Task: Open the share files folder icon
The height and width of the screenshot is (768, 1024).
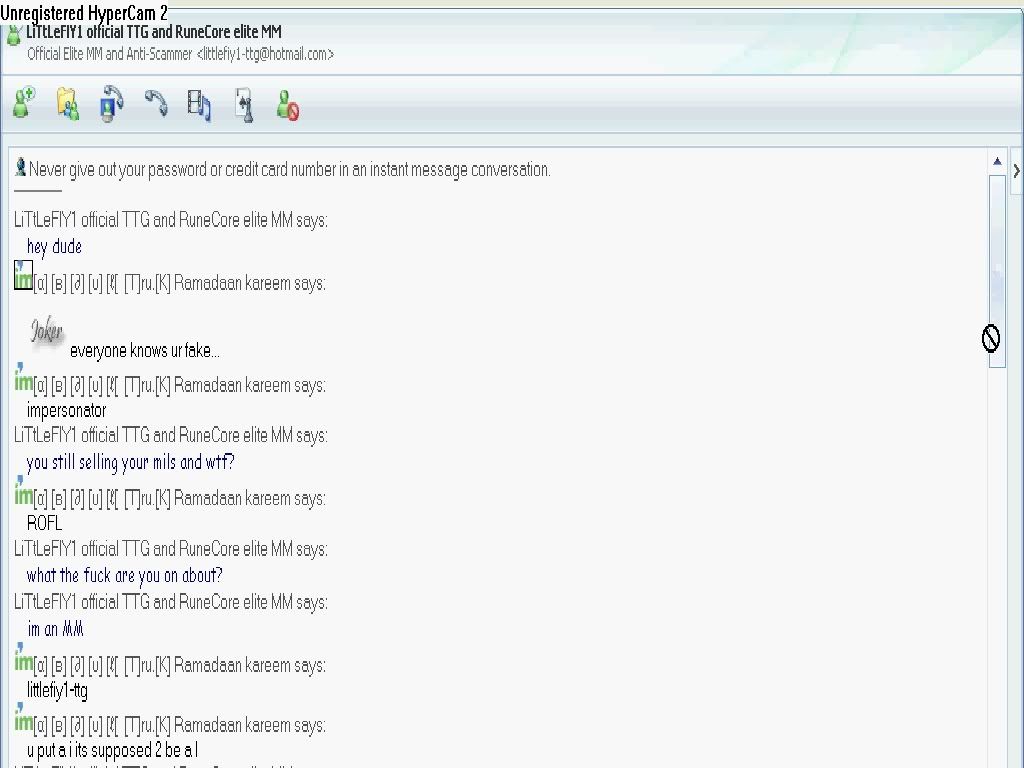Action: pyautogui.click(x=67, y=104)
